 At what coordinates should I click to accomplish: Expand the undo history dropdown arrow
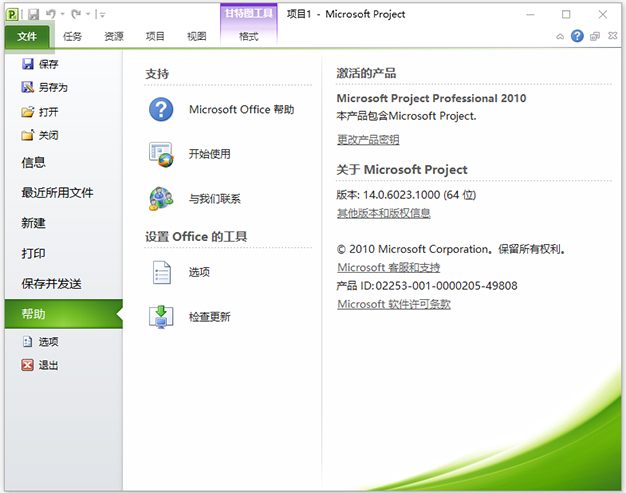coord(62,14)
